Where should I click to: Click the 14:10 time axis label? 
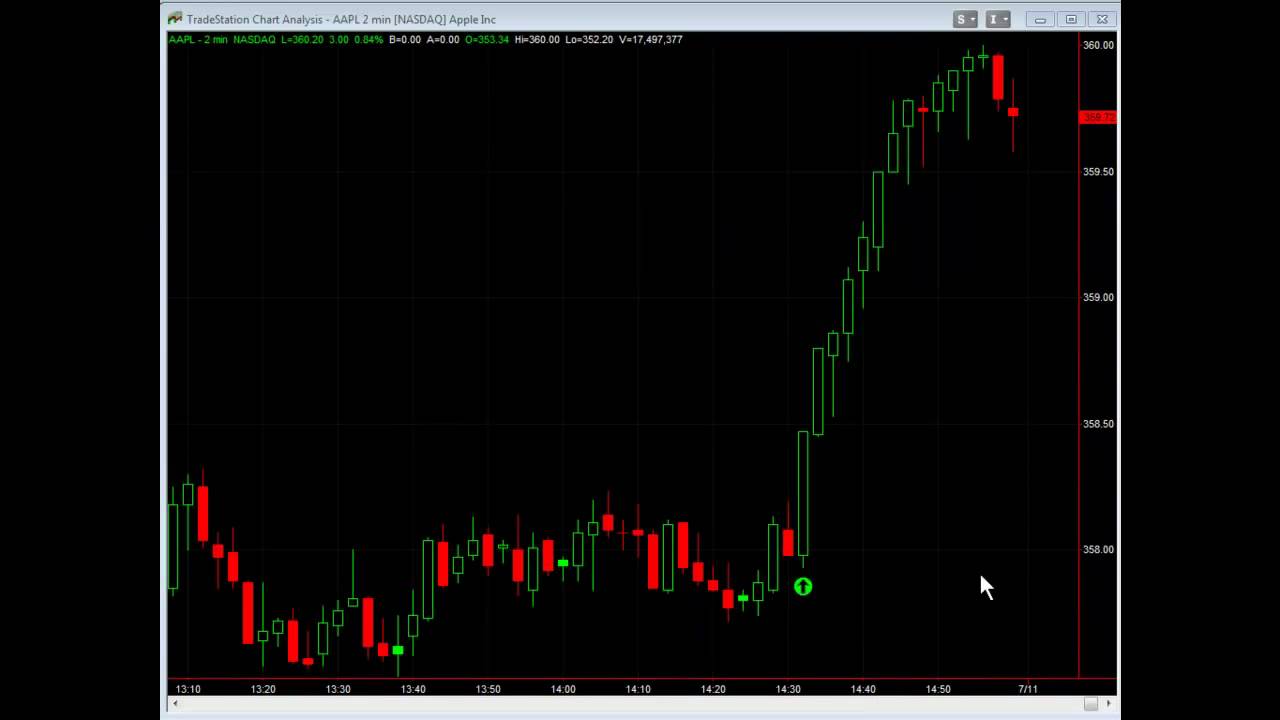(638, 689)
